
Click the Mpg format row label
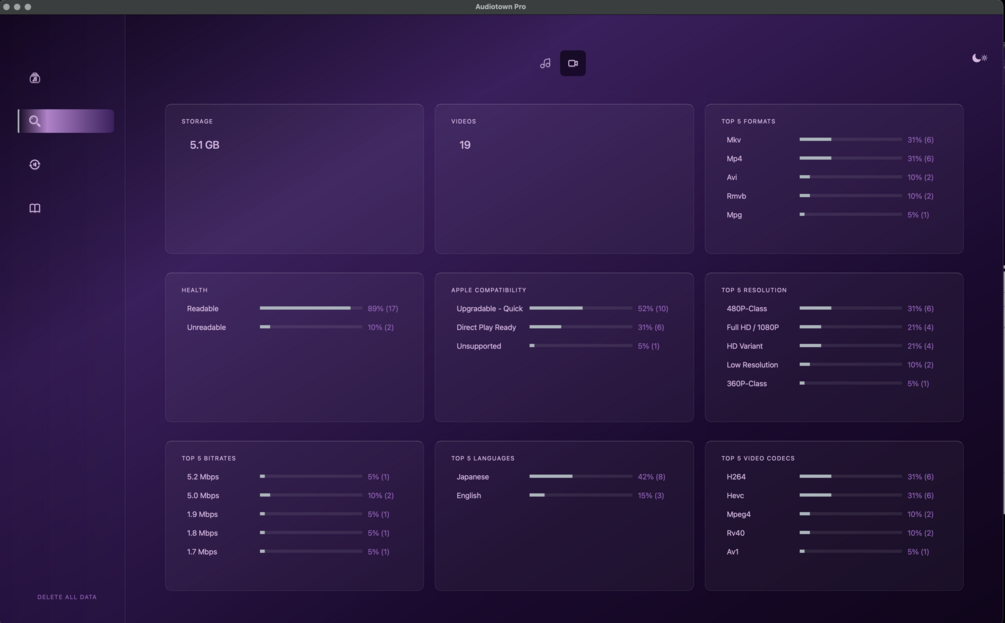tap(734, 215)
